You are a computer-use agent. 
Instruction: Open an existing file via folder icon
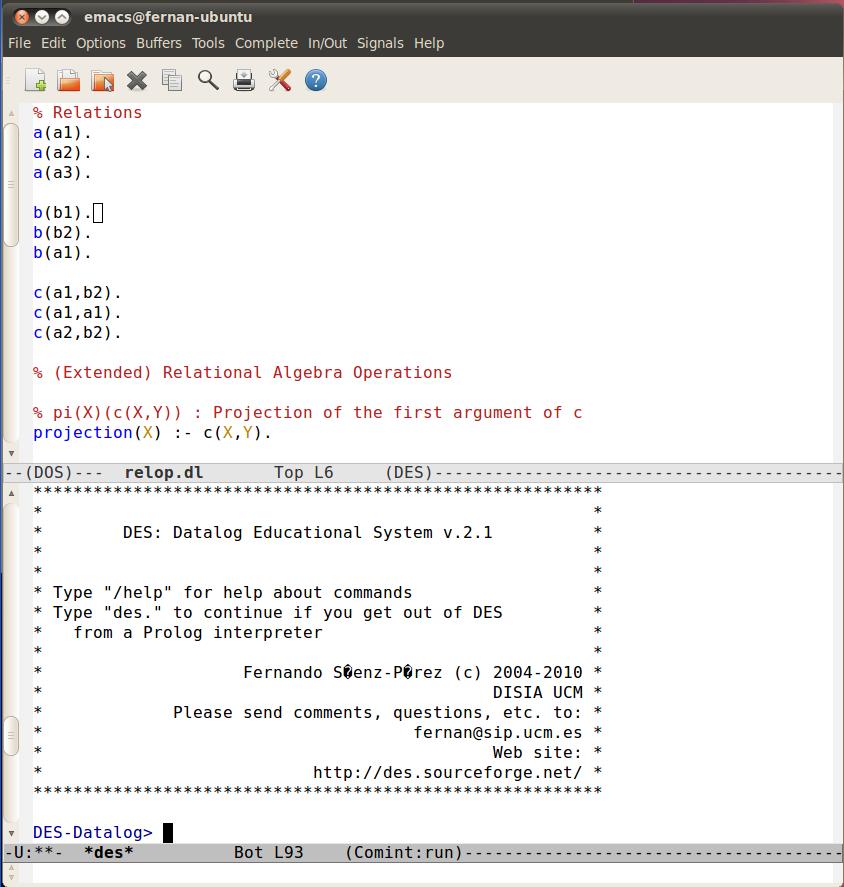[x=68, y=80]
